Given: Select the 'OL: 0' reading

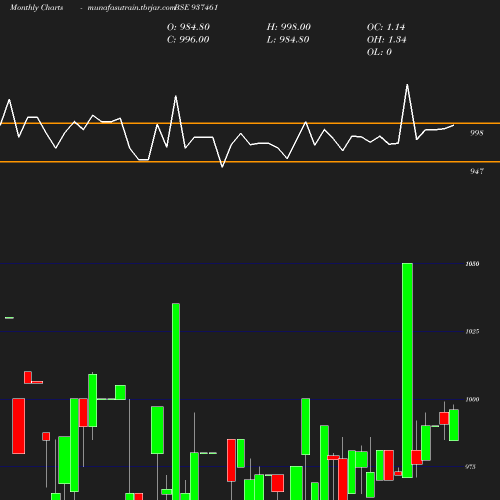Looking at the screenshot, I should pyautogui.click(x=379, y=52).
